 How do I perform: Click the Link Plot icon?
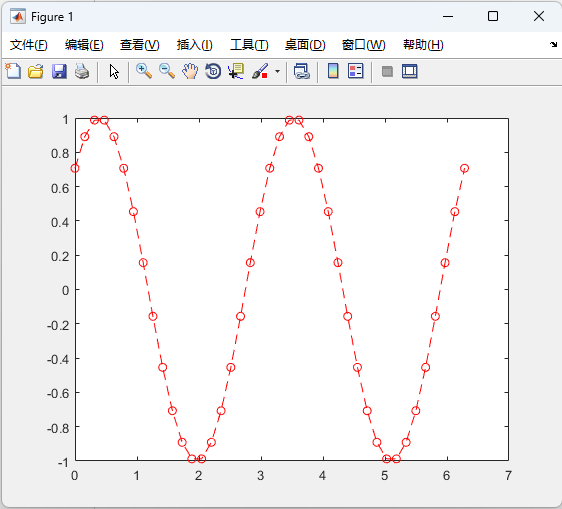pyautogui.click(x=301, y=71)
